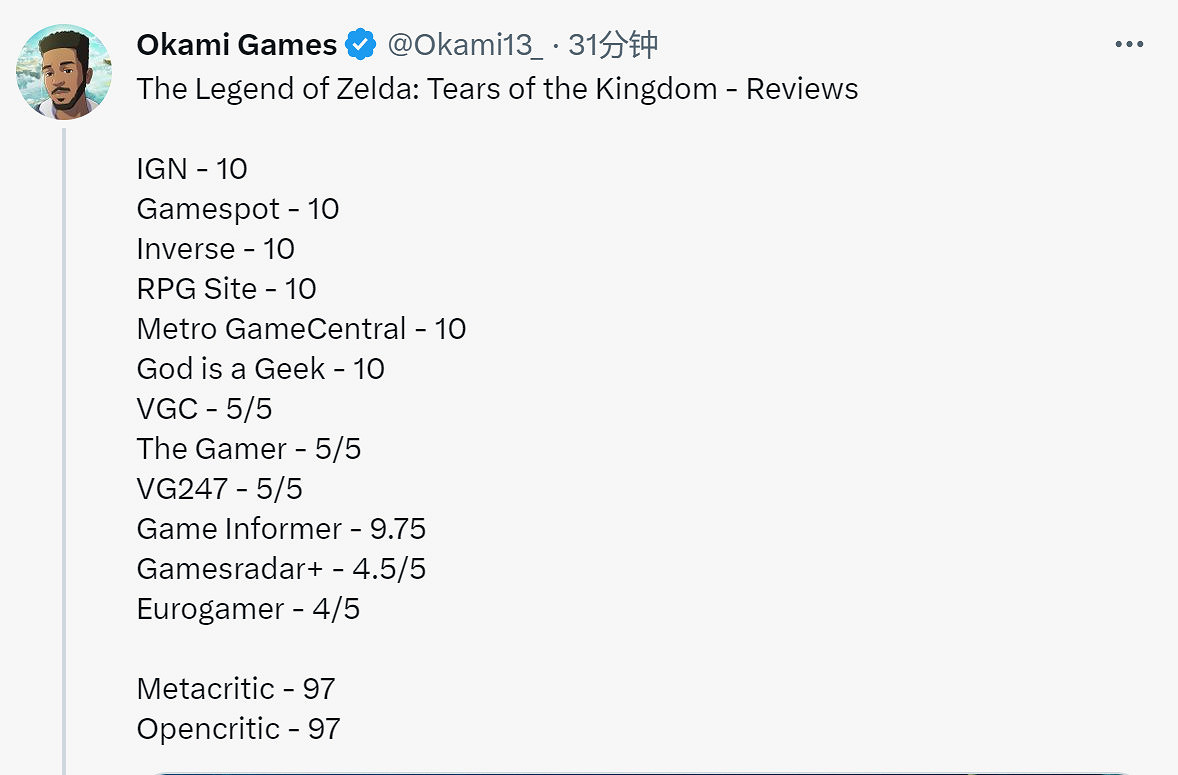Click the RPG Site - 10 line
The height and width of the screenshot is (775, 1178).
(227, 289)
